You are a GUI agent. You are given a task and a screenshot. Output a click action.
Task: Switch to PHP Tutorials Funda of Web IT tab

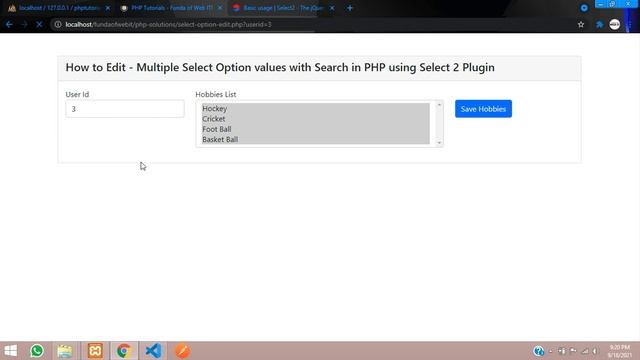[x=171, y=8]
